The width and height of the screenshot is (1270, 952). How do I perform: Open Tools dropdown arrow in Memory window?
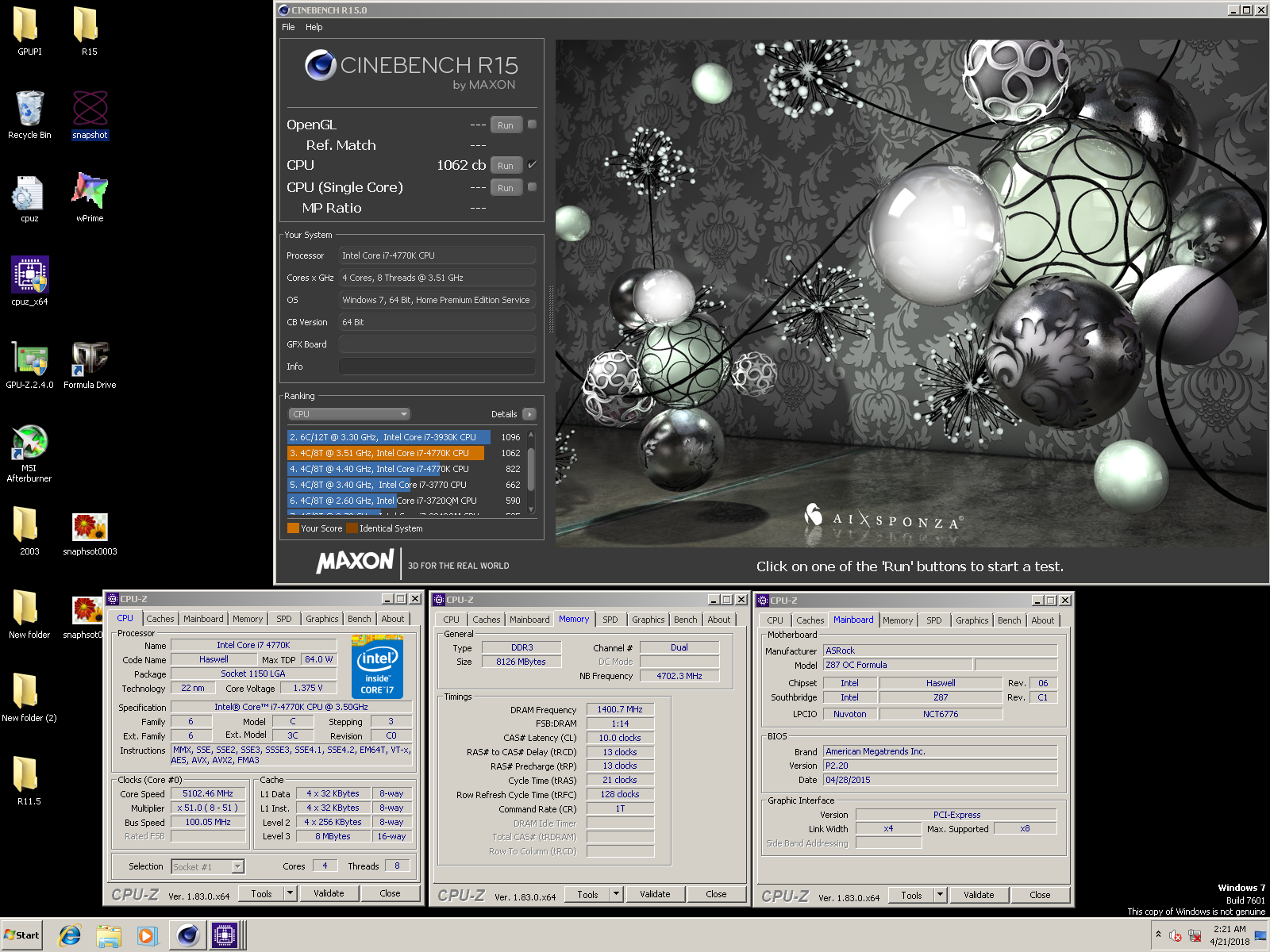[x=616, y=894]
